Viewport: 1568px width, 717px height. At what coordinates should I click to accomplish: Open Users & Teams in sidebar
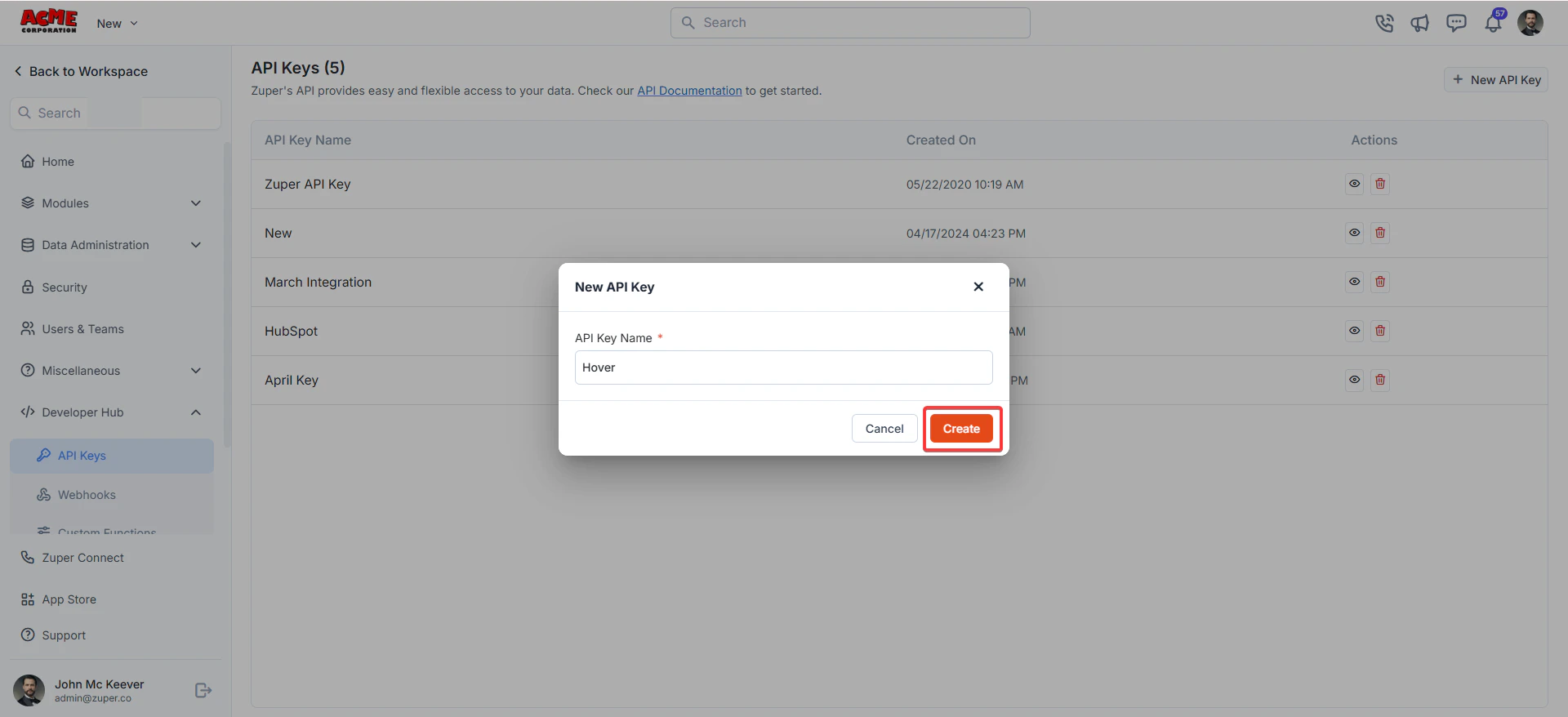72,329
